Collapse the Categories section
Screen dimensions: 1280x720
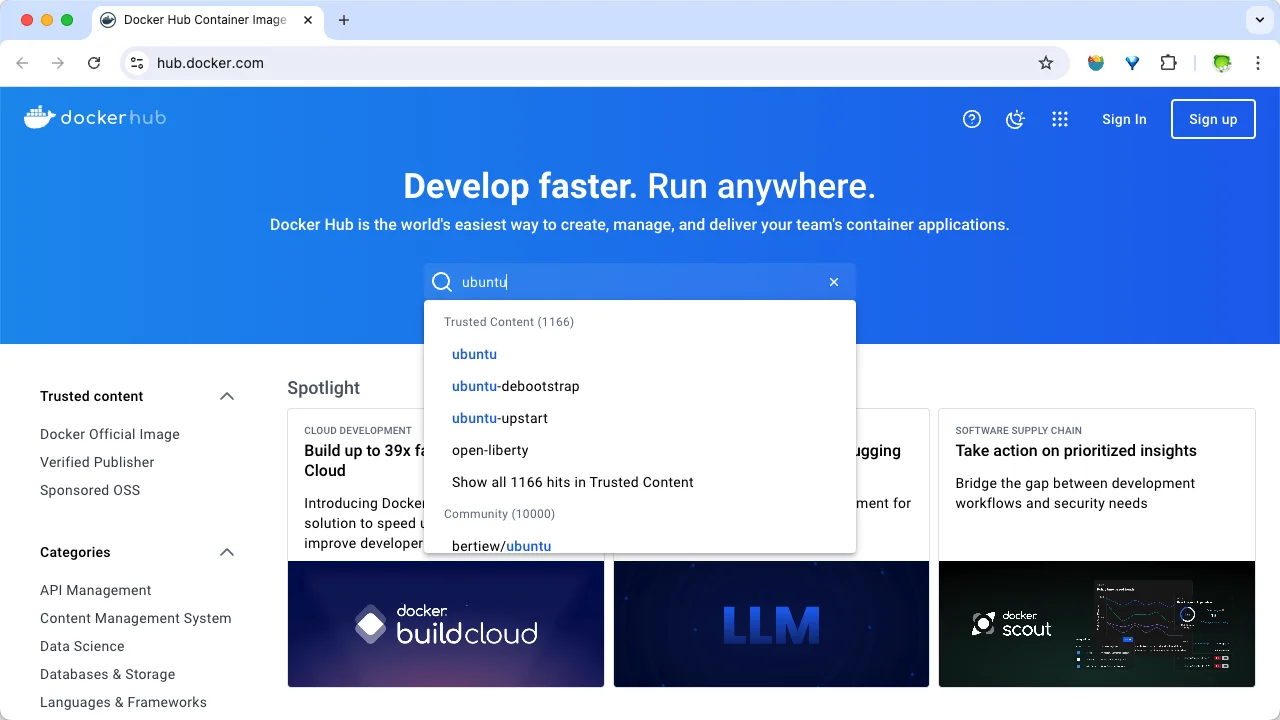[x=227, y=552]
